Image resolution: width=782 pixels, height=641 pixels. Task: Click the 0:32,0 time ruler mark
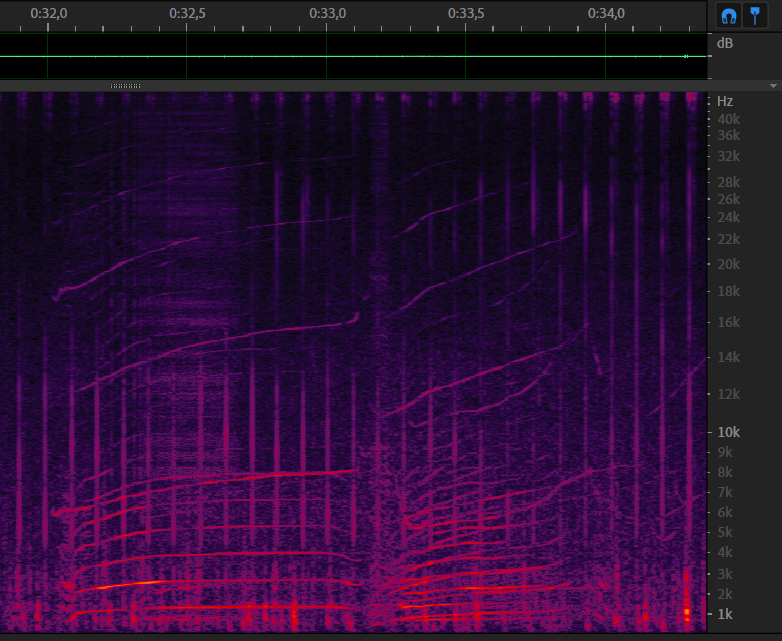pos(48,13)
